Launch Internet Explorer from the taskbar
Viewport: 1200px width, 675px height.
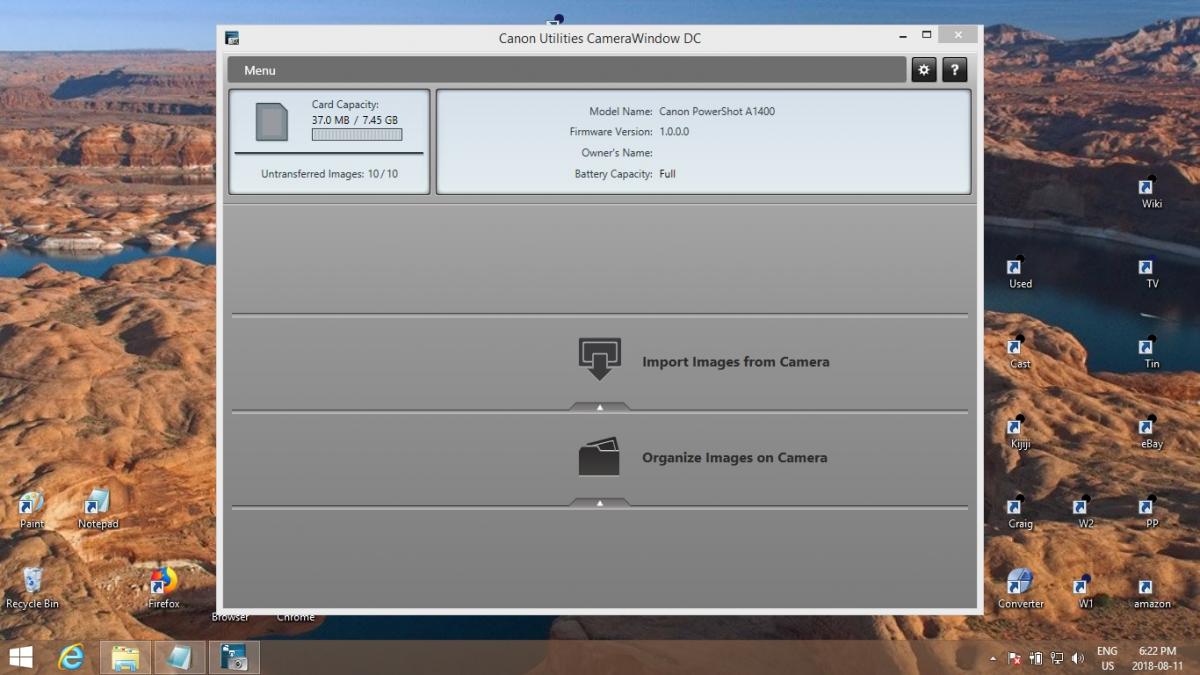(x=71, y=657)
